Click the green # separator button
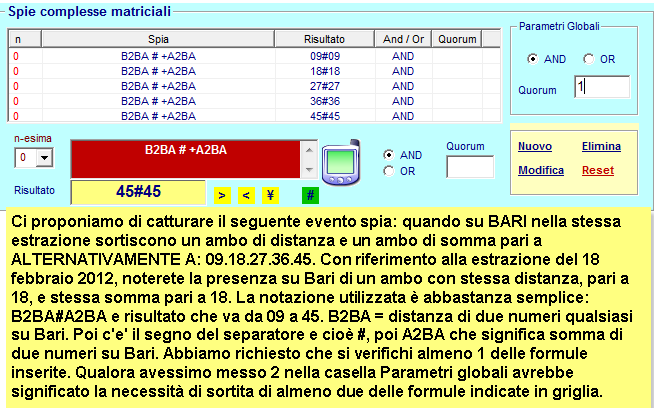The height and width of the screenshot is (408, 654). pyautogui.click(x=310, y=195)
